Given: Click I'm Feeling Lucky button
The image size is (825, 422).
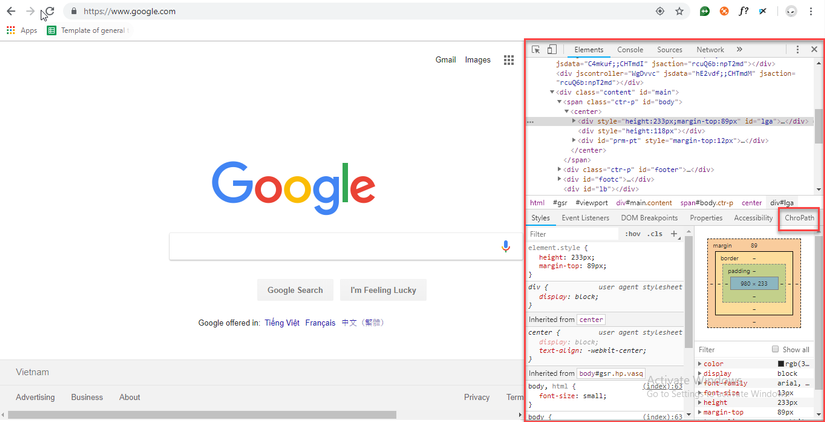Looking at the screenshot, I should 383,290.
